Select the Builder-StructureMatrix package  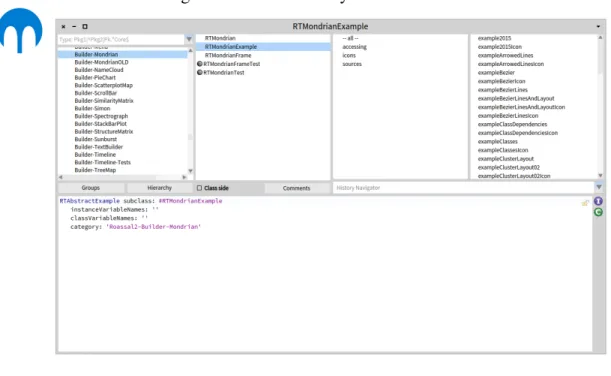104,132
